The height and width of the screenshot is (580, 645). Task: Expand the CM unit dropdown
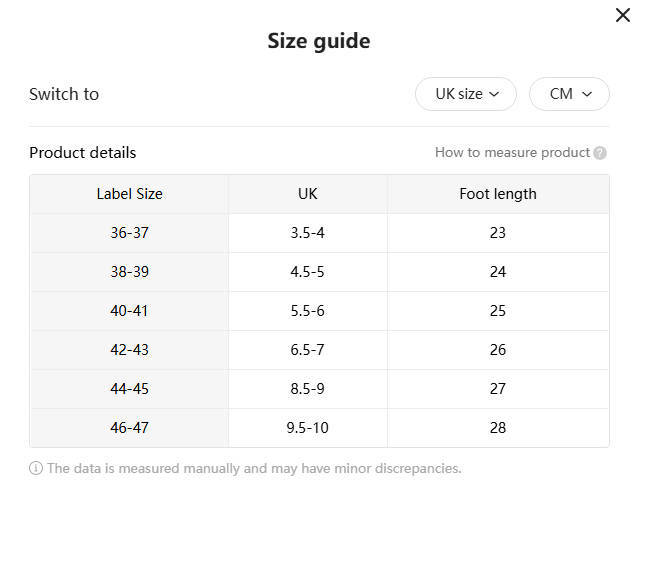pos(569,94)
